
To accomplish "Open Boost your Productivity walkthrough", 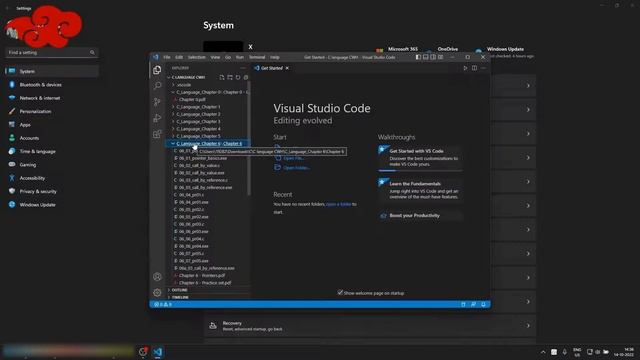I will [x=420, y=216].
